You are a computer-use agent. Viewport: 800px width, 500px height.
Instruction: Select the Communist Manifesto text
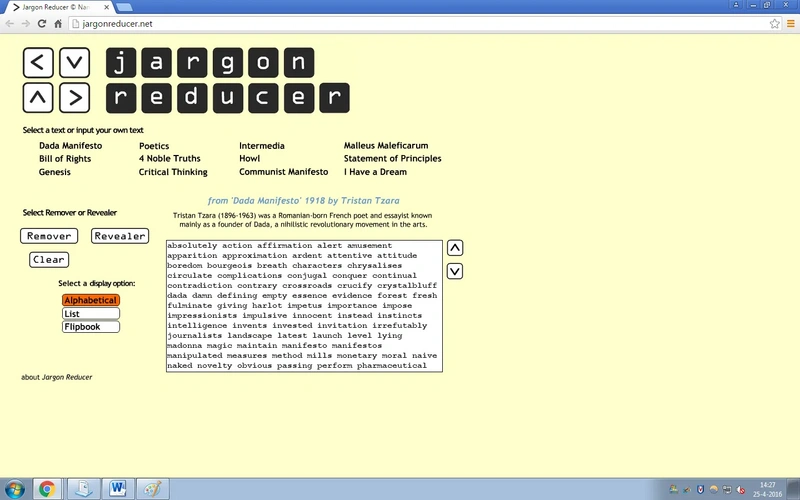284,172
